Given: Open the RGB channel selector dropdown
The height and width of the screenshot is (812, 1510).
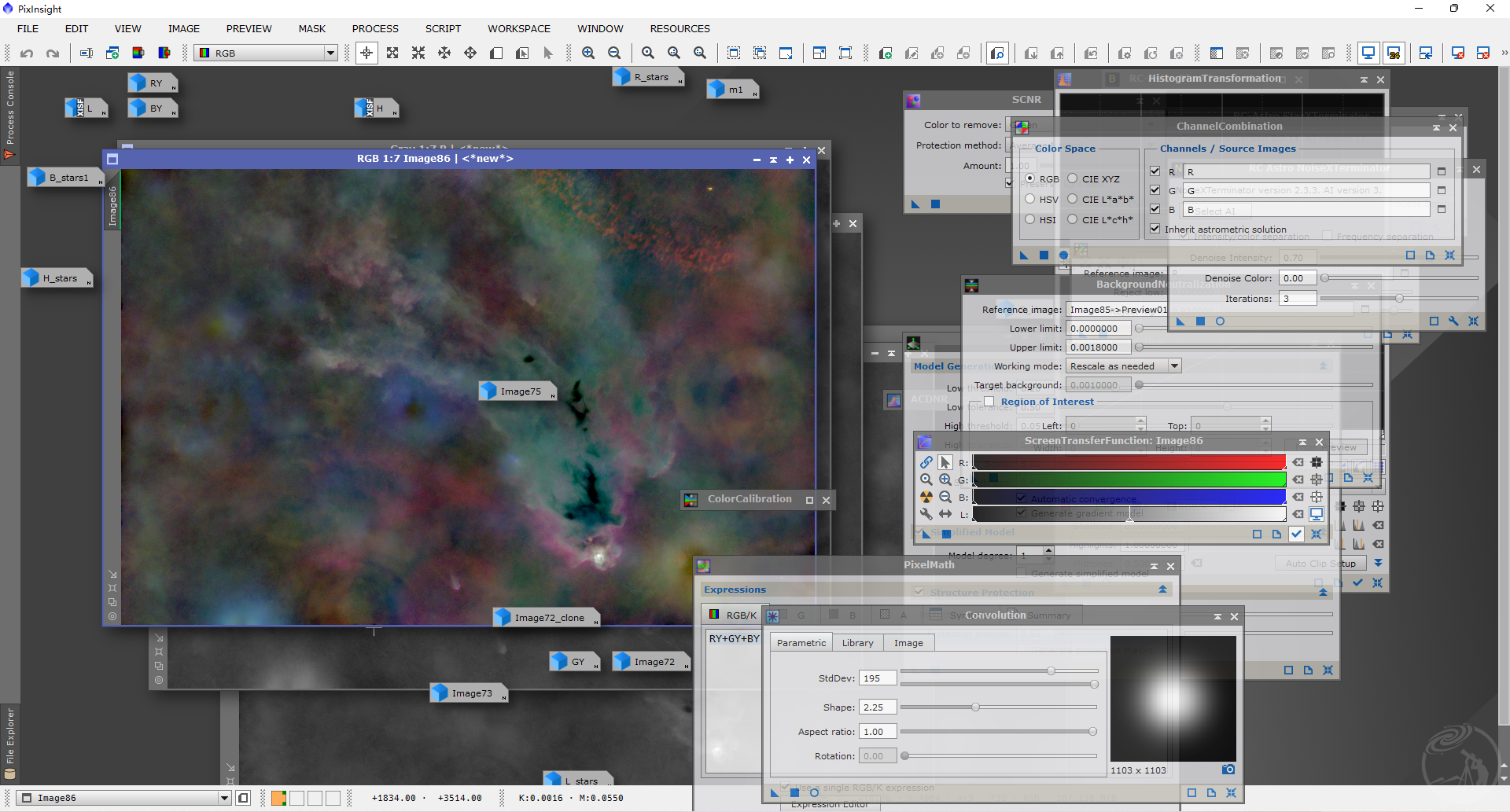Looking at the screenshot, I should pyautogui.click(x=330, y=53).
